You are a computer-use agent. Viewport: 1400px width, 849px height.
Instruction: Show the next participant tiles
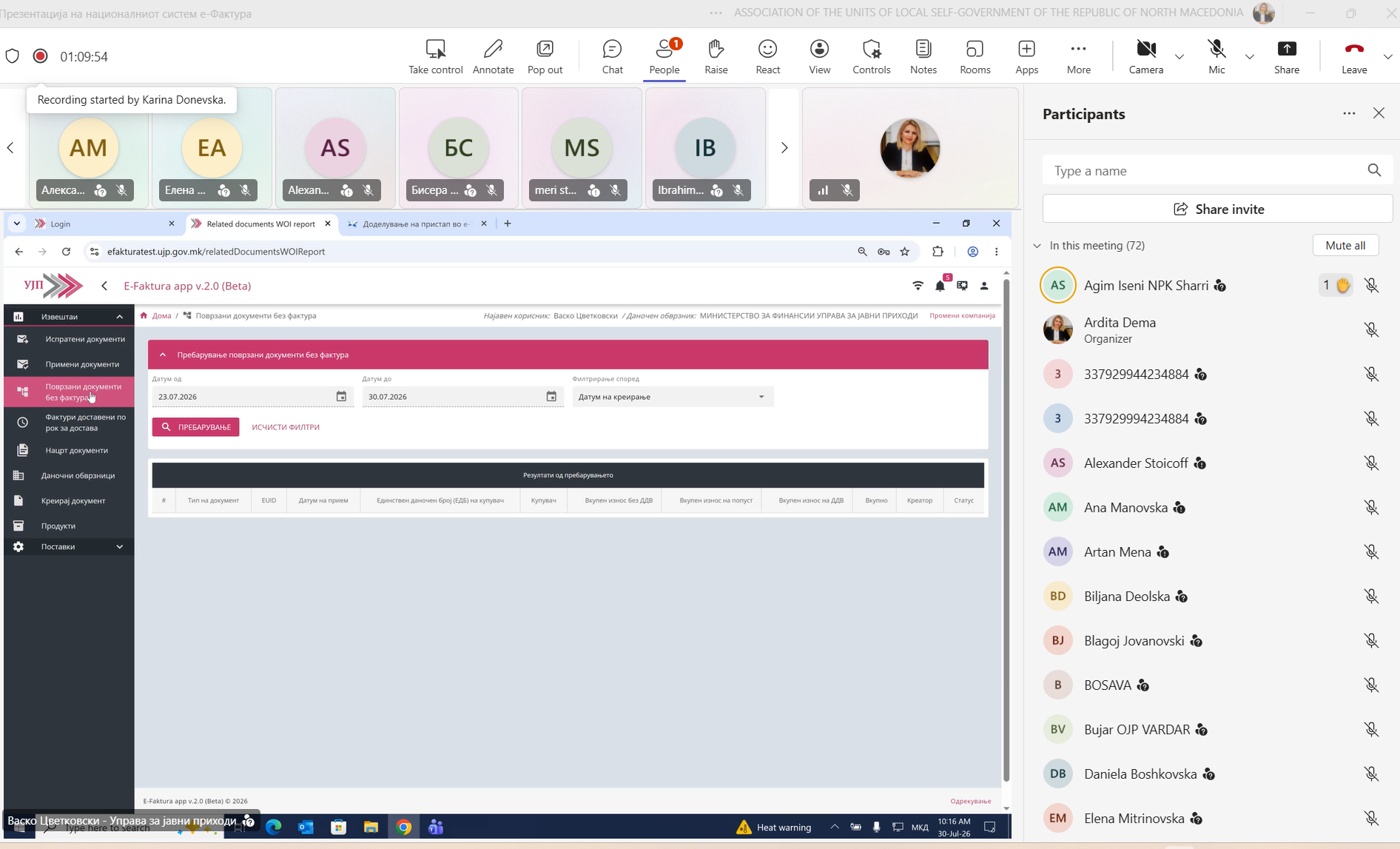point(784,148)
